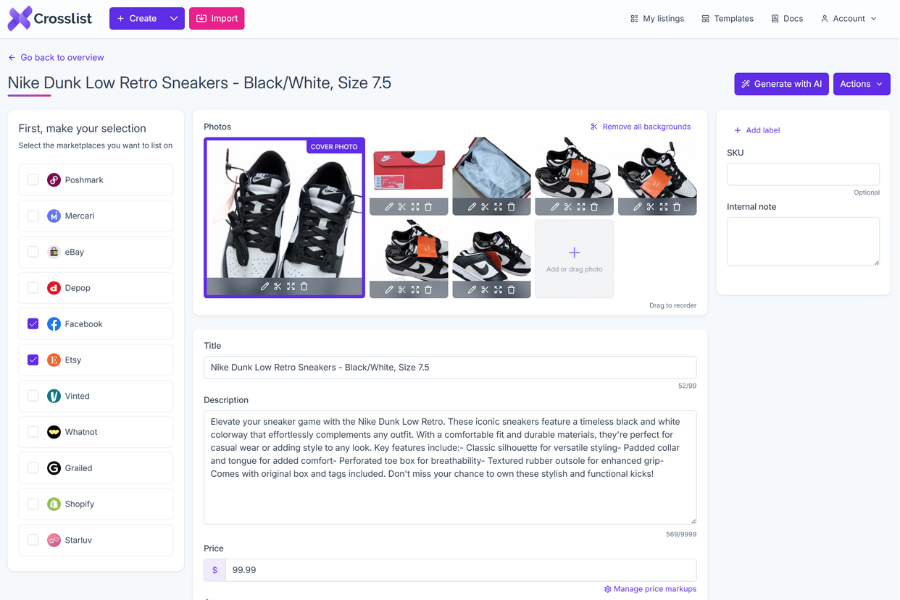
Task: Click the Generate with AI button
Action: coord(781,84)
